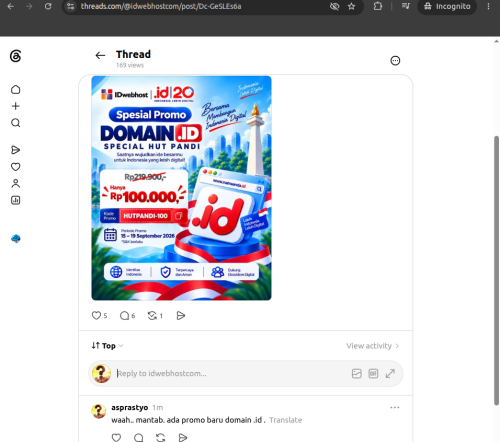Open Search in sidebar
Image resolution: width=500 pixels, height=442 pixels.
pyautogui.click(x=16, y=123)
